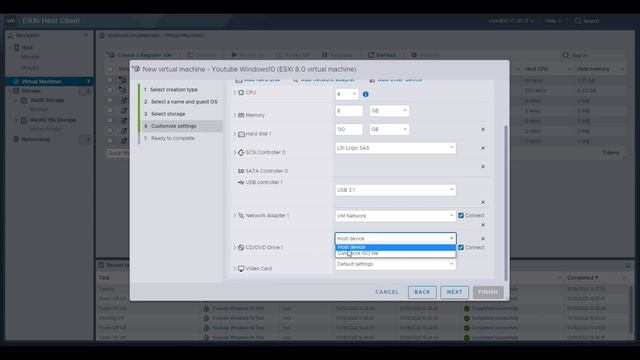Click the CANCEL button

pos(387,292)
